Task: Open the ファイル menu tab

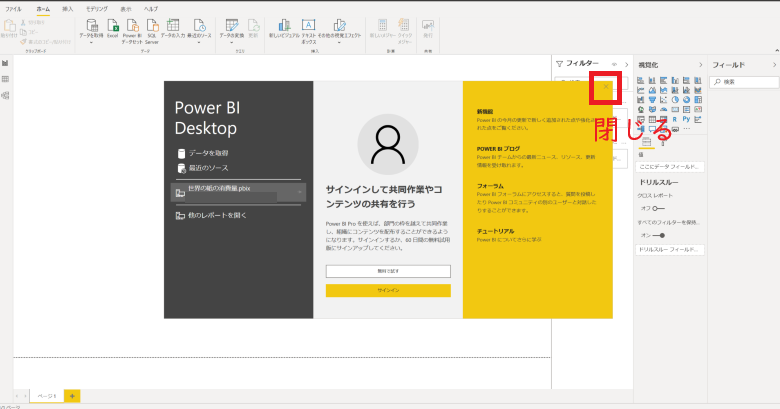Action: coord(13,9)
